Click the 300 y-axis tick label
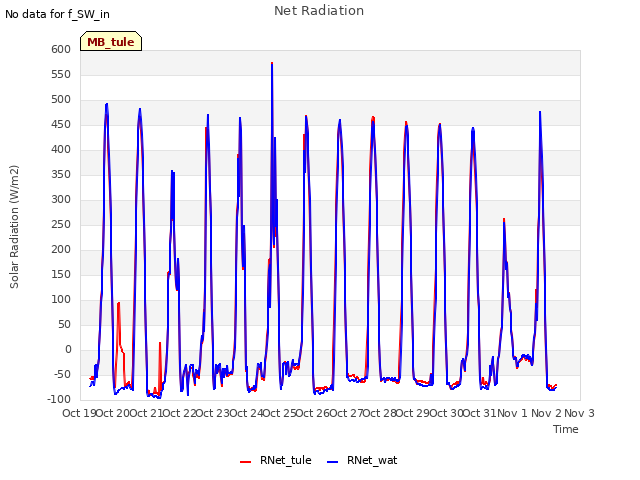The width and height of the screenshot is (640, 480). 61,200
